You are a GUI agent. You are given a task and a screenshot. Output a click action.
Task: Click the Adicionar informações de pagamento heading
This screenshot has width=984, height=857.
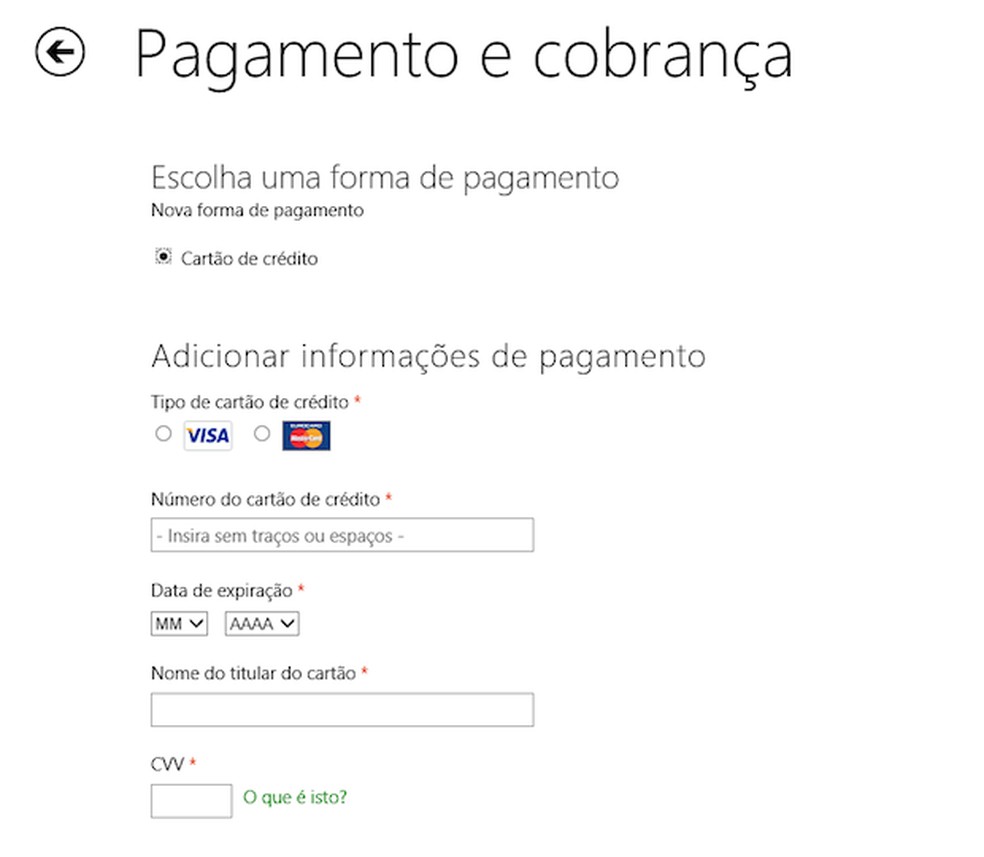click(428, 356)
